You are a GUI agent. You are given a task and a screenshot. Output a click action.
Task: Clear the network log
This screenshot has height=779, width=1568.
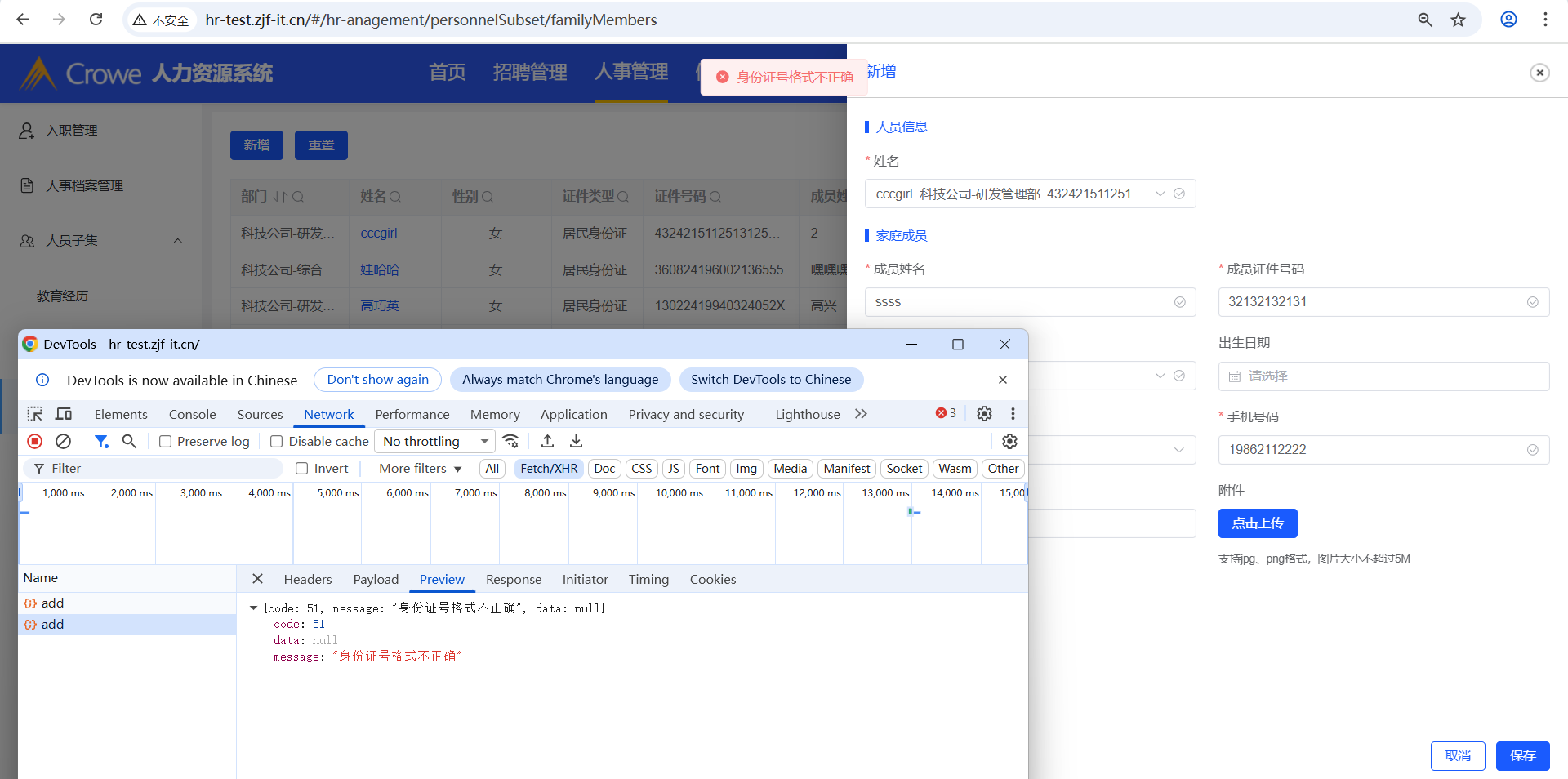(63, 442)
